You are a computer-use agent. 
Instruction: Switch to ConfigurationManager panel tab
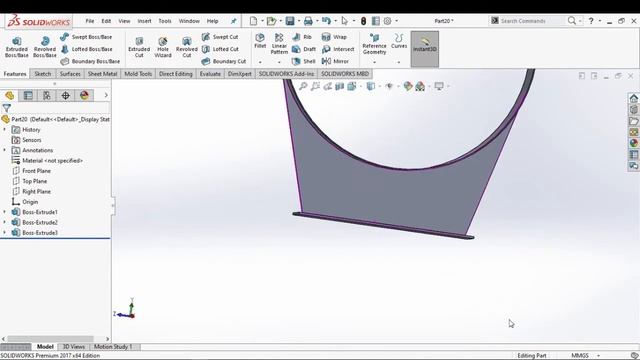point(47,96)
